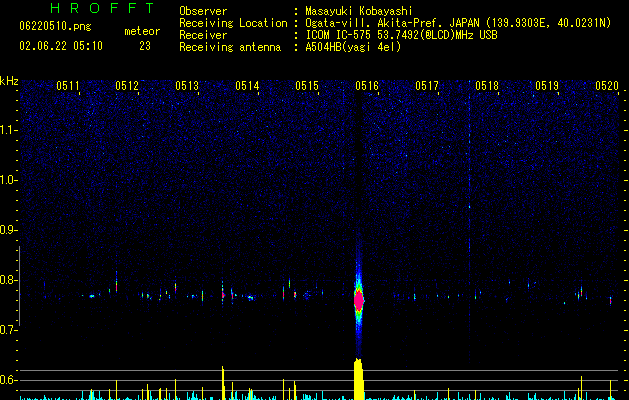Click the 0519 time marker
Screen dimensions: 629x400
547,86
